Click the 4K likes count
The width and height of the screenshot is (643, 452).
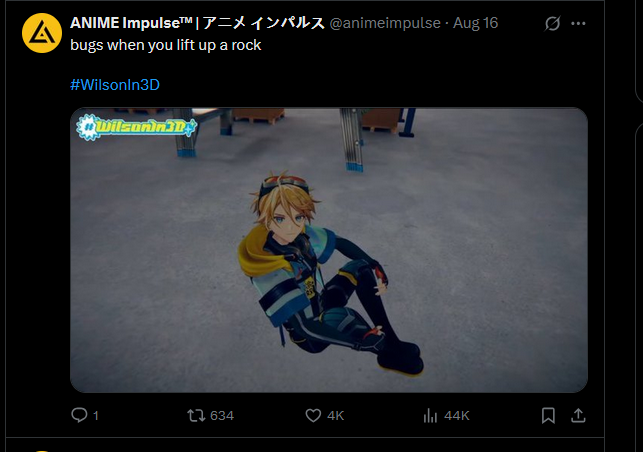pyautogui.click(x=335, y=416)
